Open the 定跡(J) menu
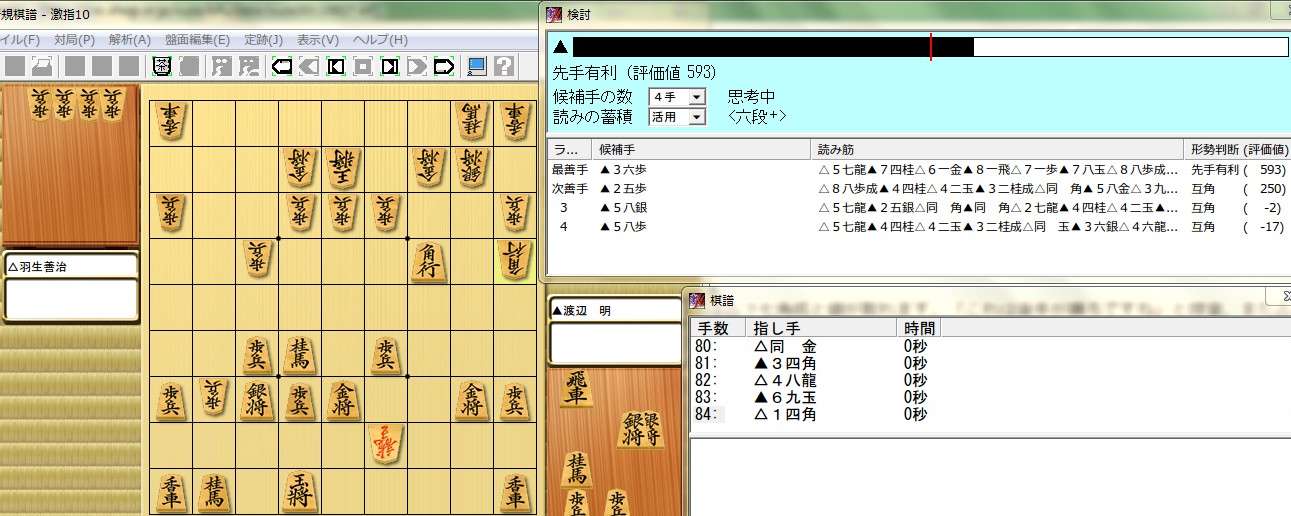1291x516 pixels. [263, 40]
